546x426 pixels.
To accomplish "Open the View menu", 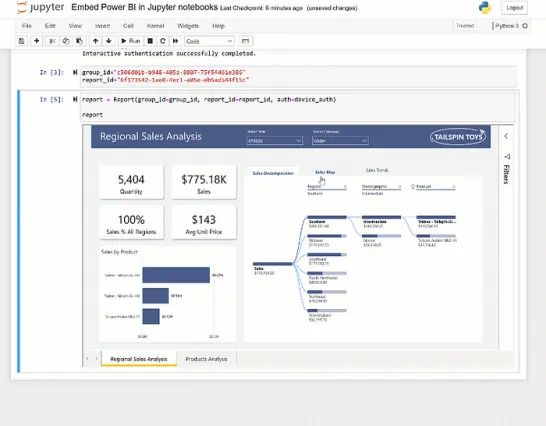I will coord(75,26).
